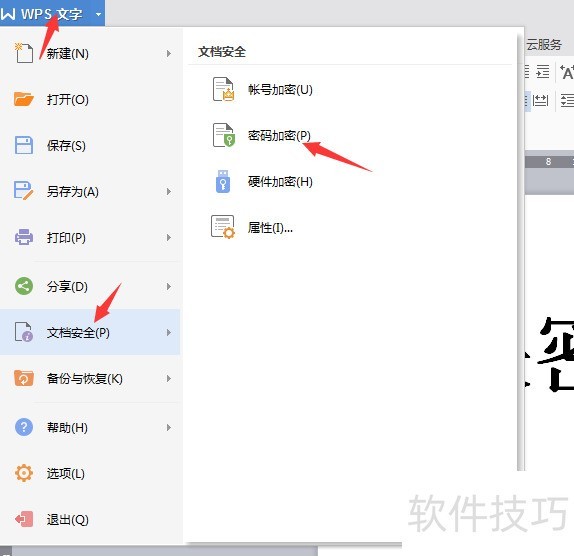Expand the 另存为(A) submenu arrow
Viewport: 574px width, 556px height.
pyautogui.click(x=169, y=191)
